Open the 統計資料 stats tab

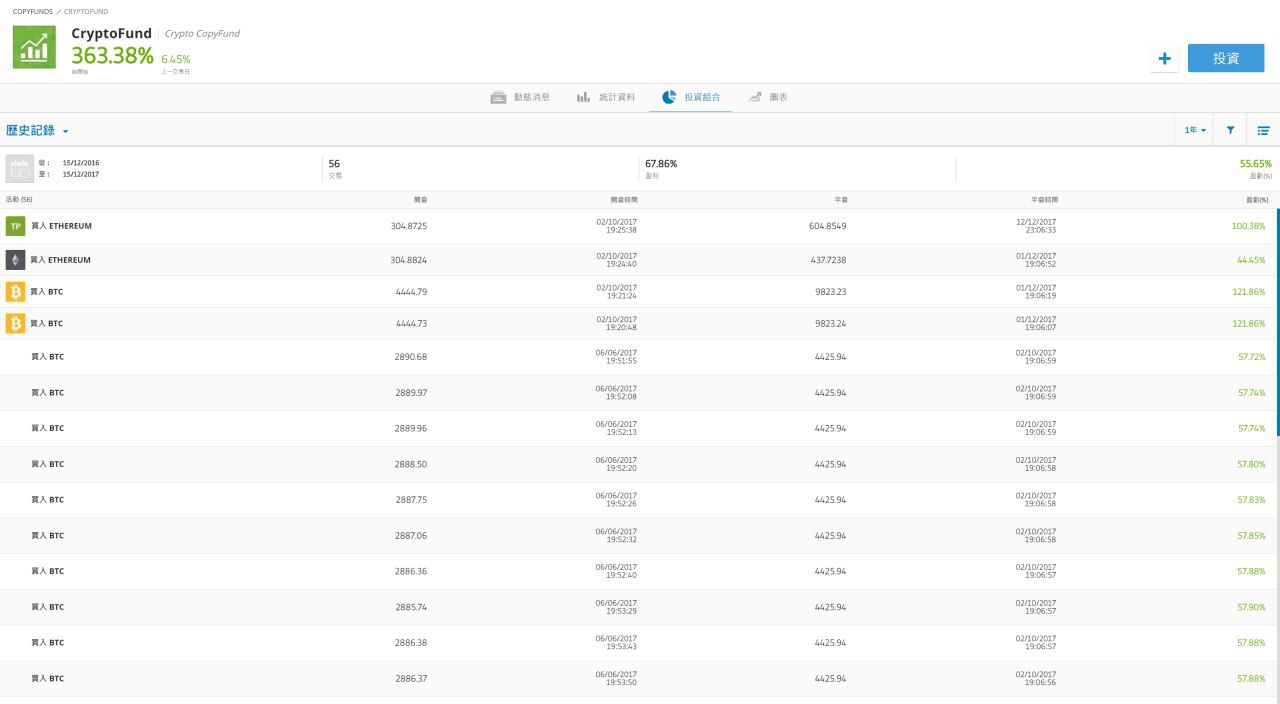(605, 98)
